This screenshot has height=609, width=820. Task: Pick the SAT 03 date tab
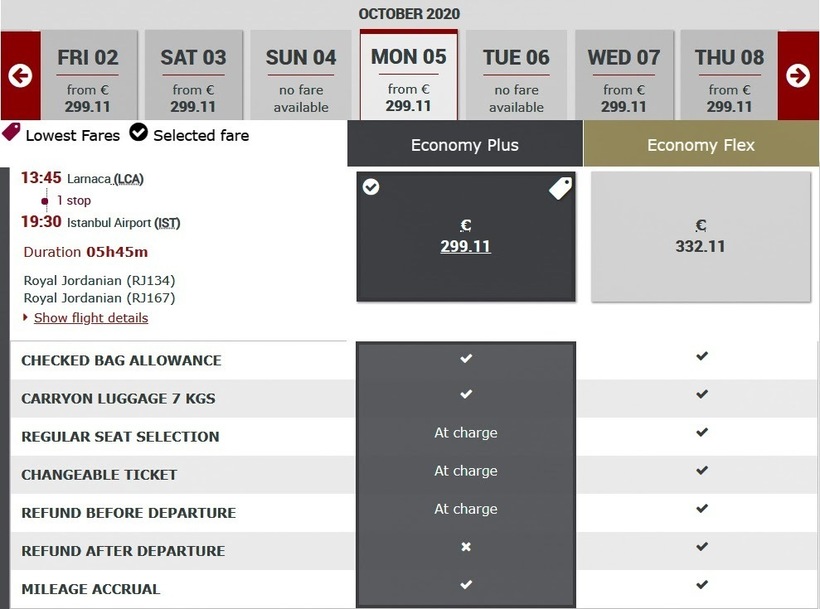[193, 75]
